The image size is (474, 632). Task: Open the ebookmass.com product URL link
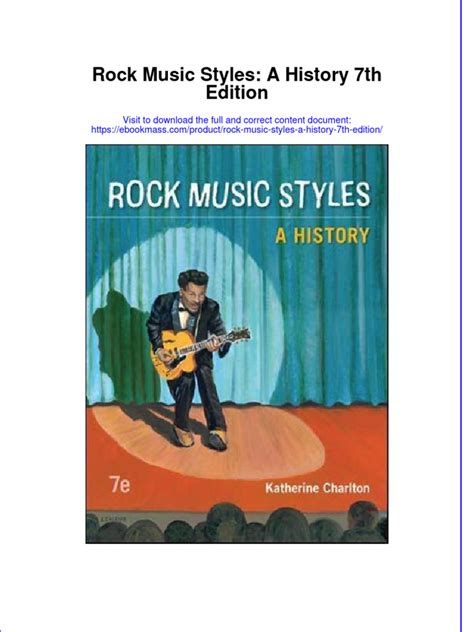[237, 130]
